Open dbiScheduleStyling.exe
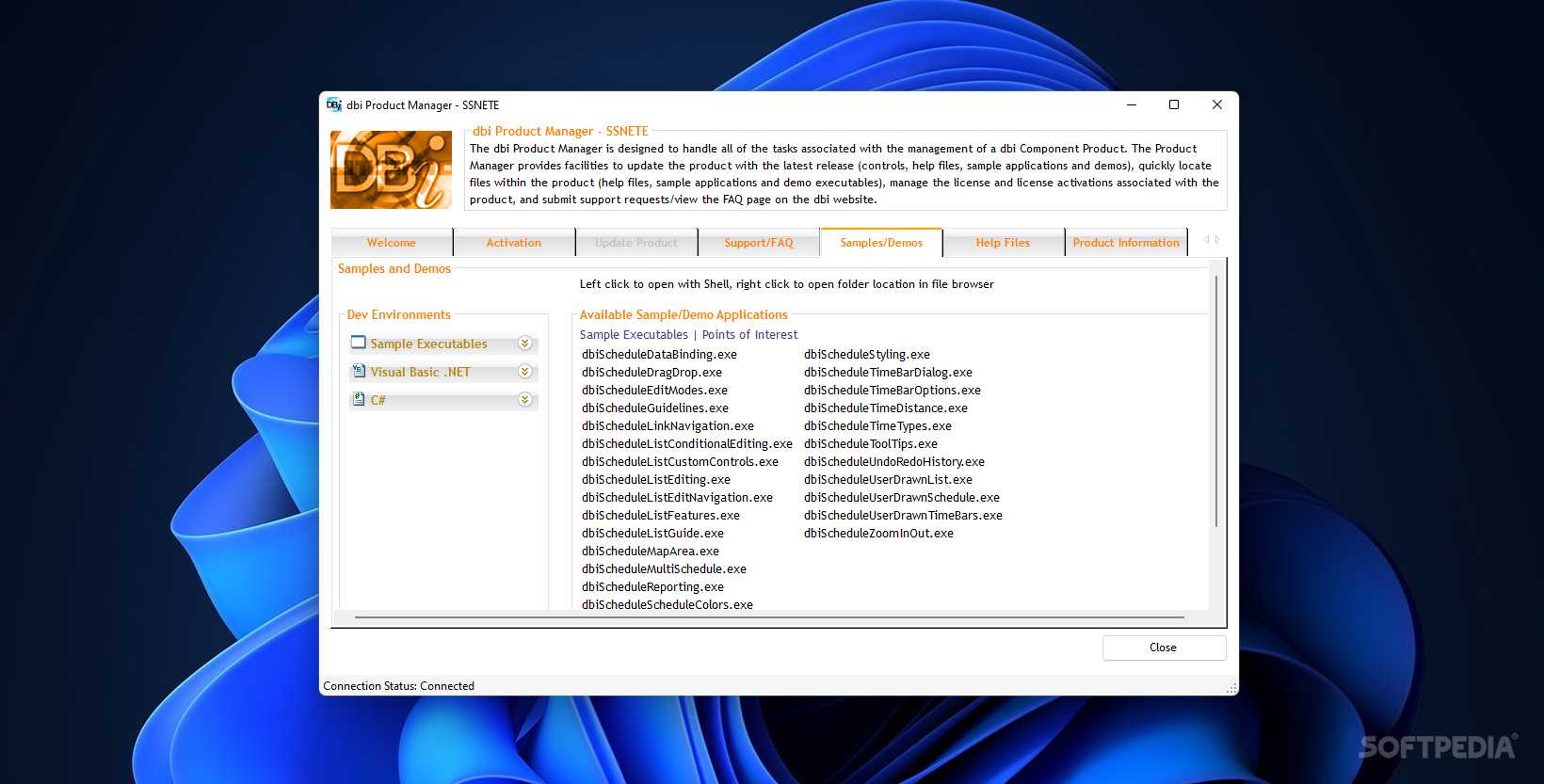The image size is (1544, 784). coord(867,355)
